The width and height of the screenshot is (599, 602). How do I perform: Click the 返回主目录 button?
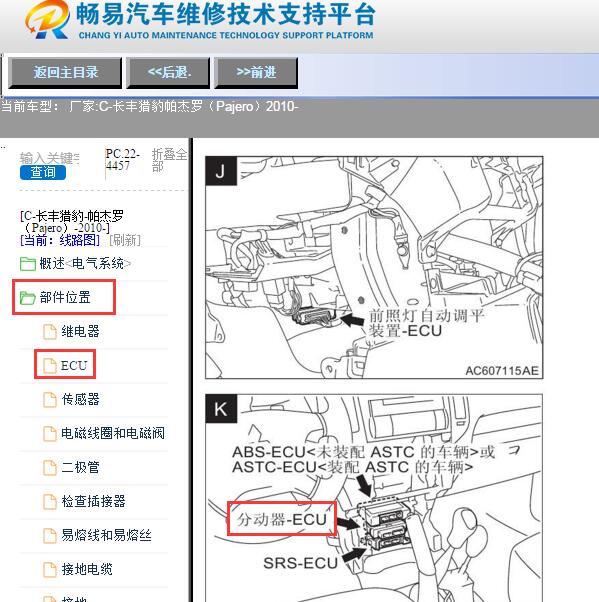[65, 73]
